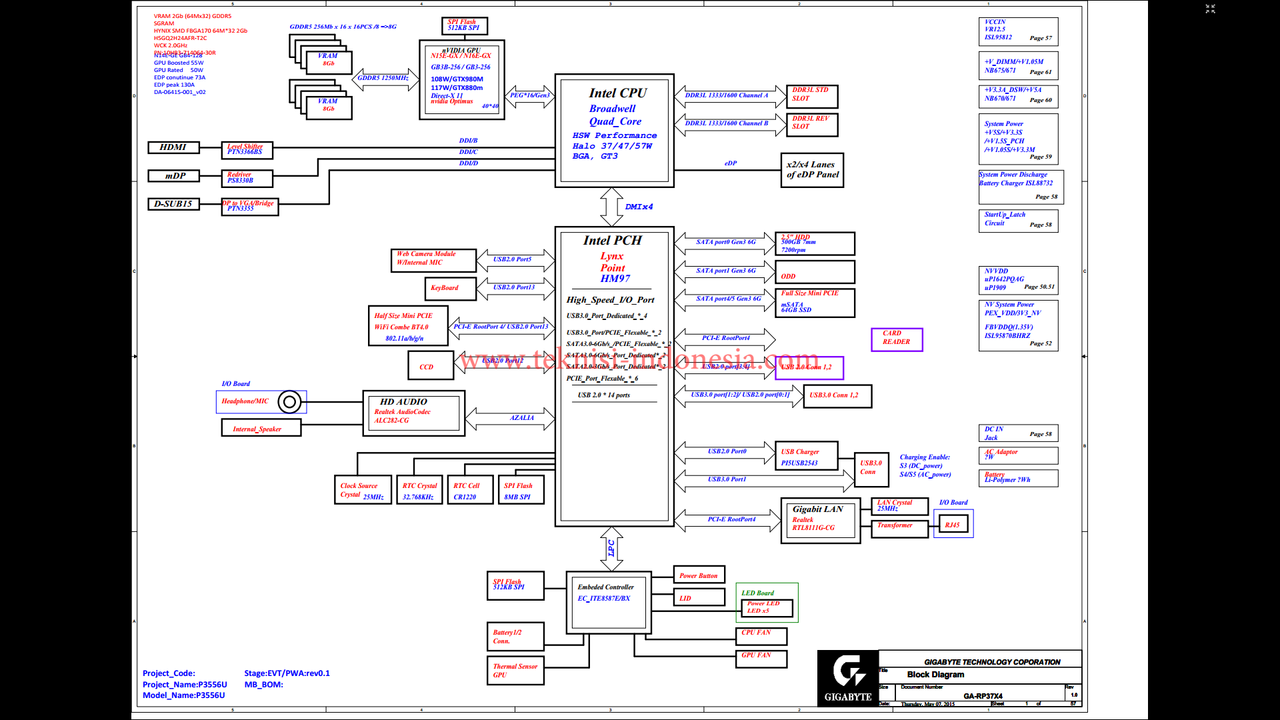Exit fullscreen with the collapse arrows icon
This screenshot has width=1280, height=720.
click(x=1210, y=10)
